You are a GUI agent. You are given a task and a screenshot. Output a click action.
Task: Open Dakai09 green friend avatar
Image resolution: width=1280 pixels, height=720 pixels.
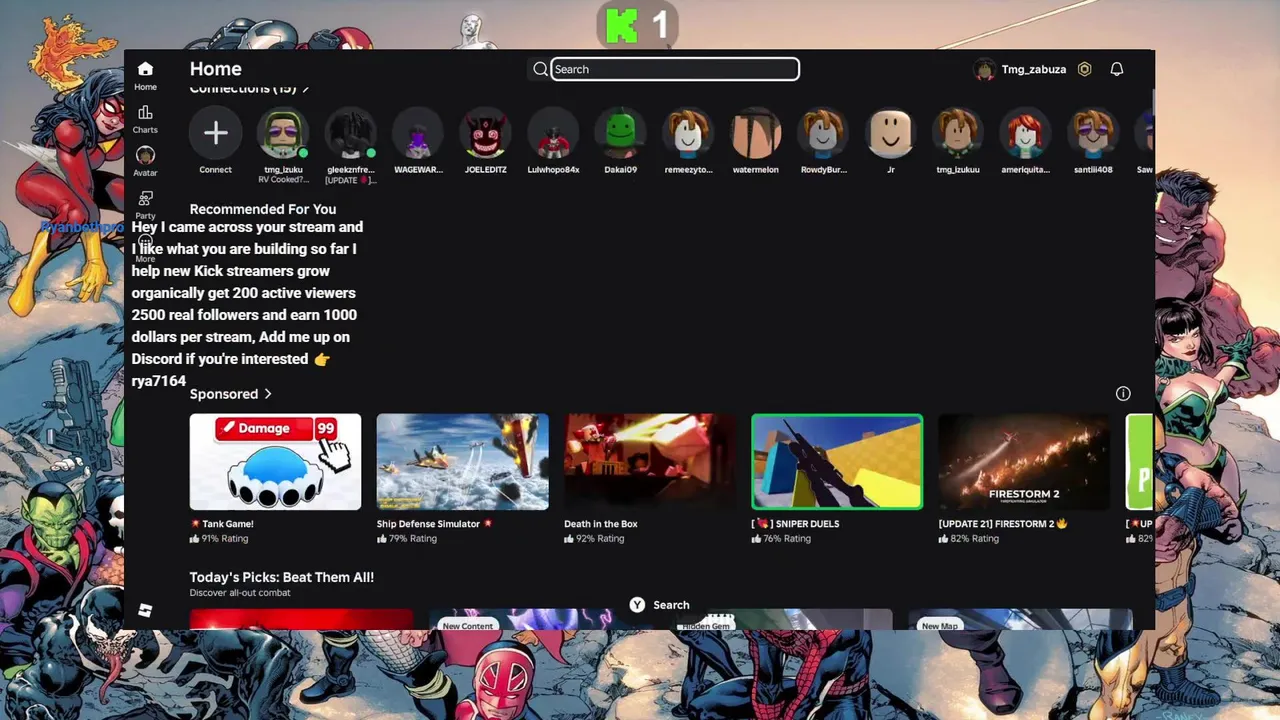click(620, 133)
